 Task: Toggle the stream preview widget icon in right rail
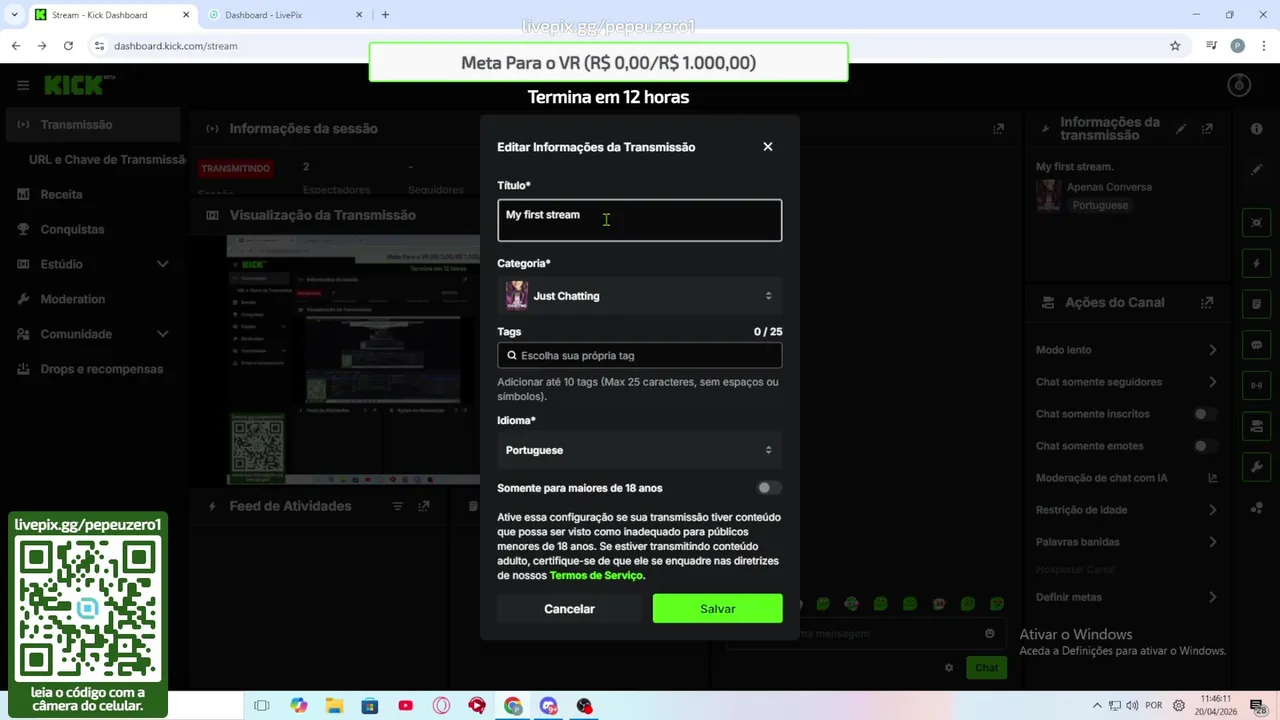1257,222
